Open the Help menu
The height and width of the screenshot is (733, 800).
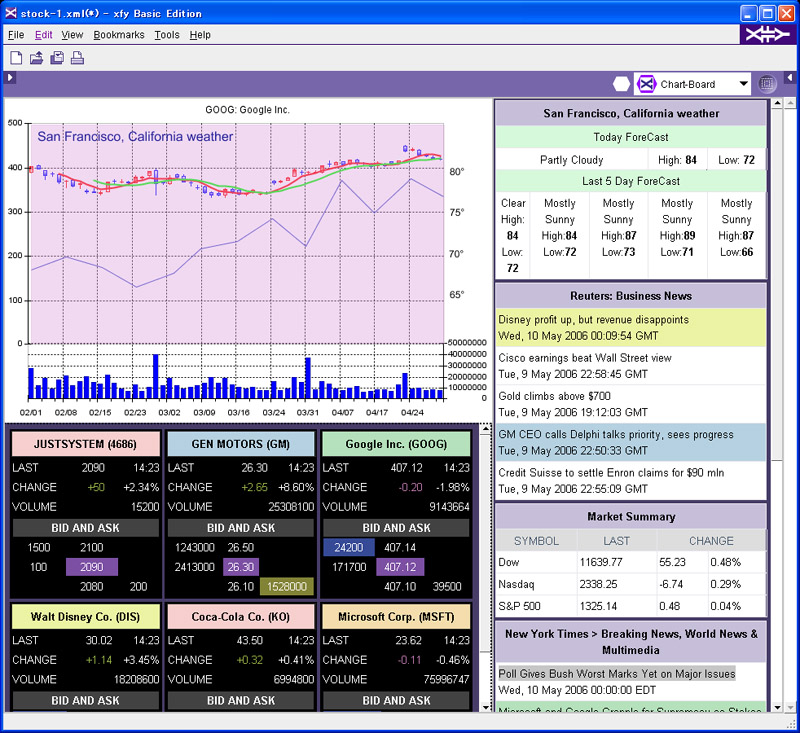[x=200, y=35]
